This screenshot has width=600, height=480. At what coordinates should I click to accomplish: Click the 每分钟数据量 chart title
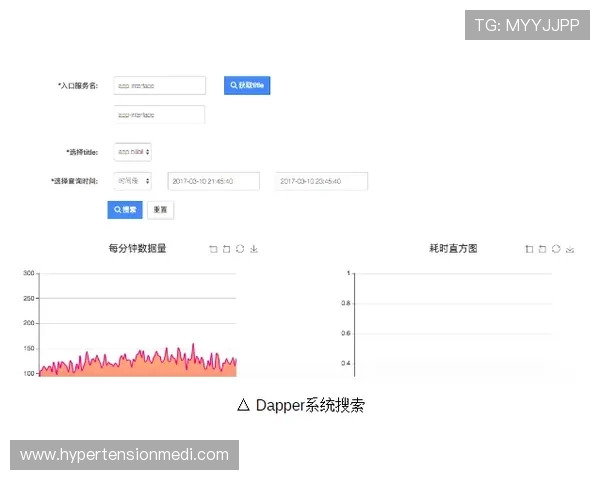[137, 248]
